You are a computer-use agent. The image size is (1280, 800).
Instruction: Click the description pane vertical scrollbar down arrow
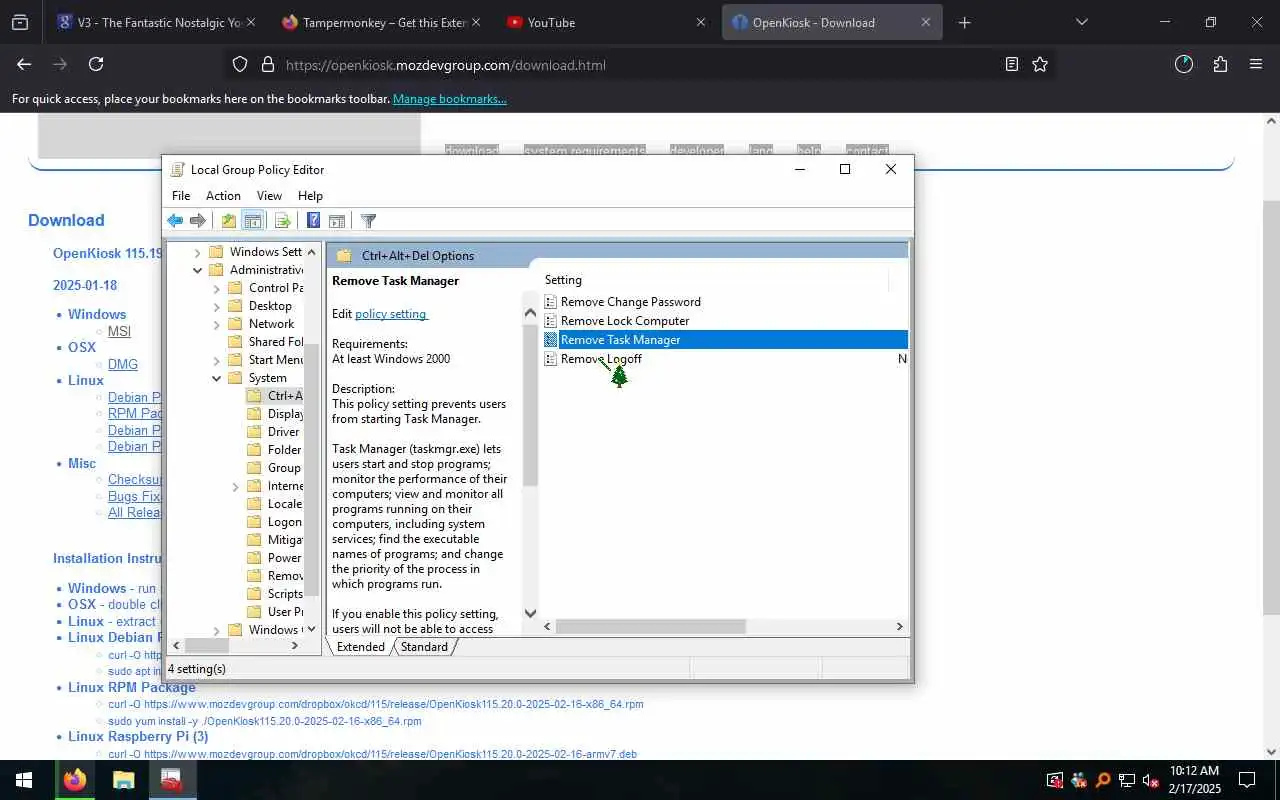pos(531,613)
